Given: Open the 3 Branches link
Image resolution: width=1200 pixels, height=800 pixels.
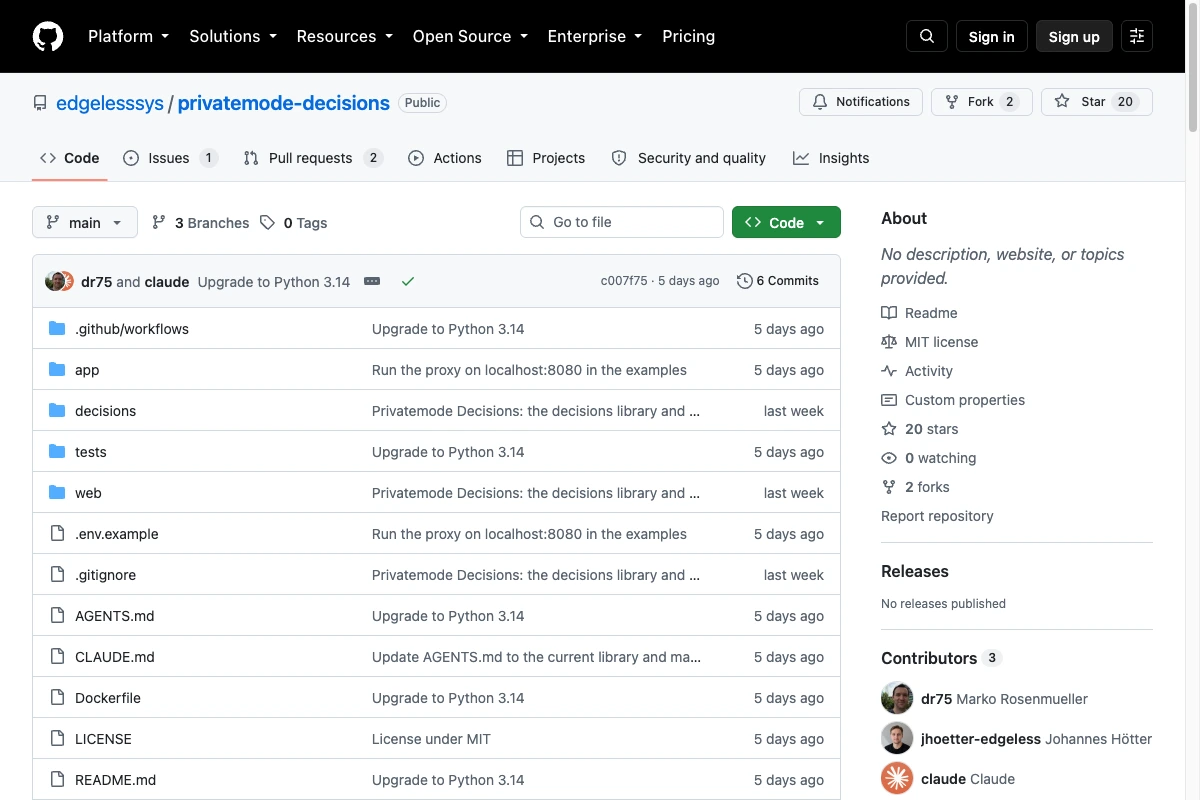Looking at the screenshot, I should click(200, 223).
